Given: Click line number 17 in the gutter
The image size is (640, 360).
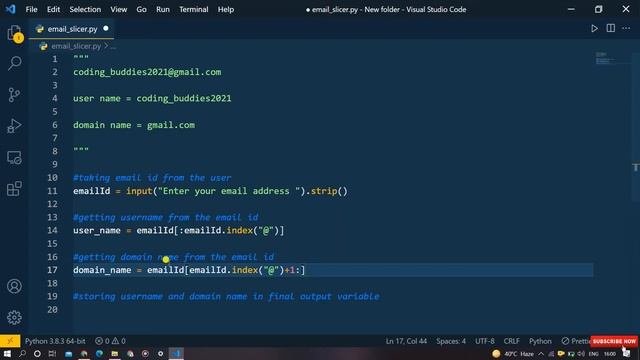Looking at the screenshot, I should (52, 270).
